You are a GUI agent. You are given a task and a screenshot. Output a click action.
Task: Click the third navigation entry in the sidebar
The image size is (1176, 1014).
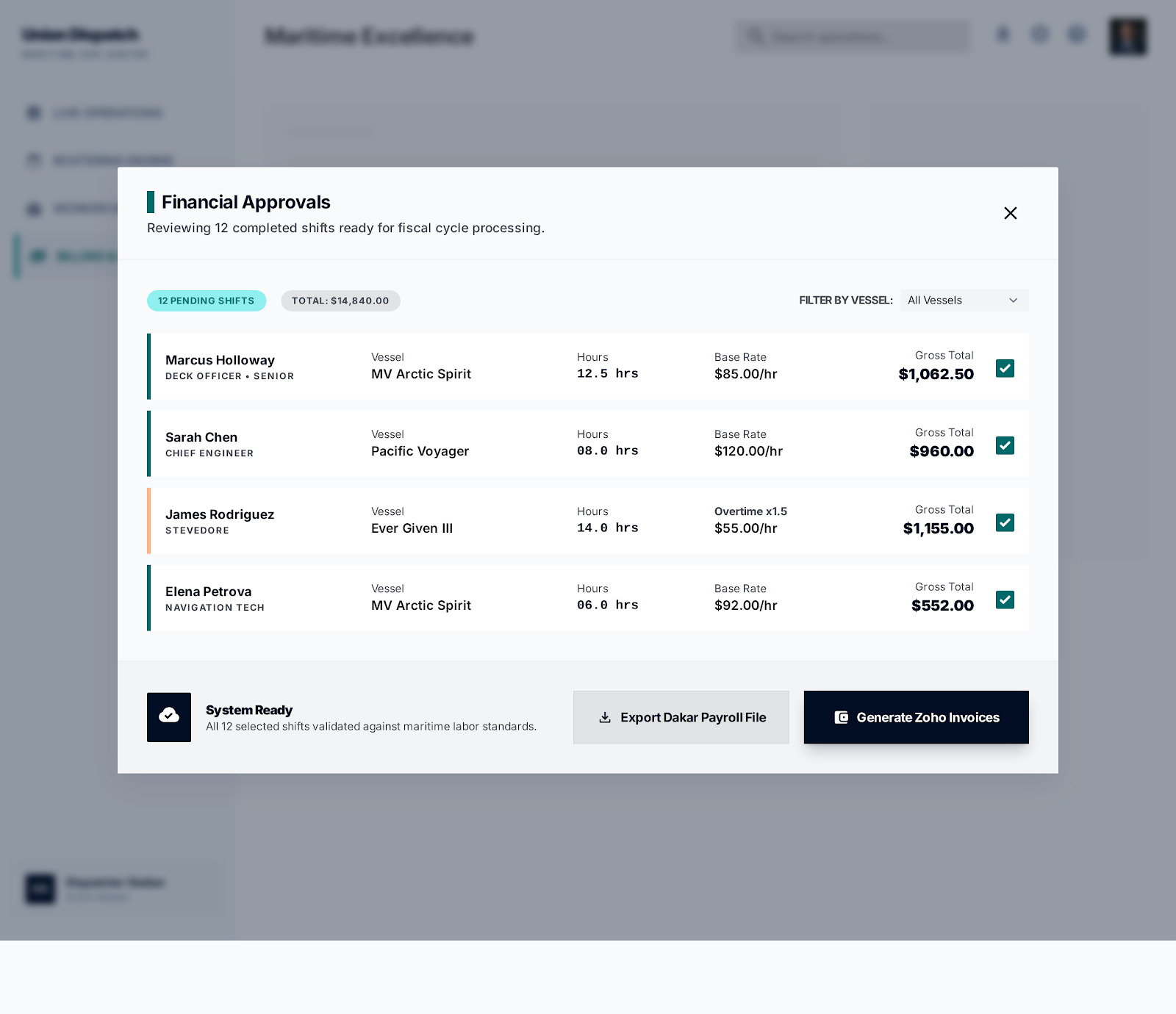34,208
